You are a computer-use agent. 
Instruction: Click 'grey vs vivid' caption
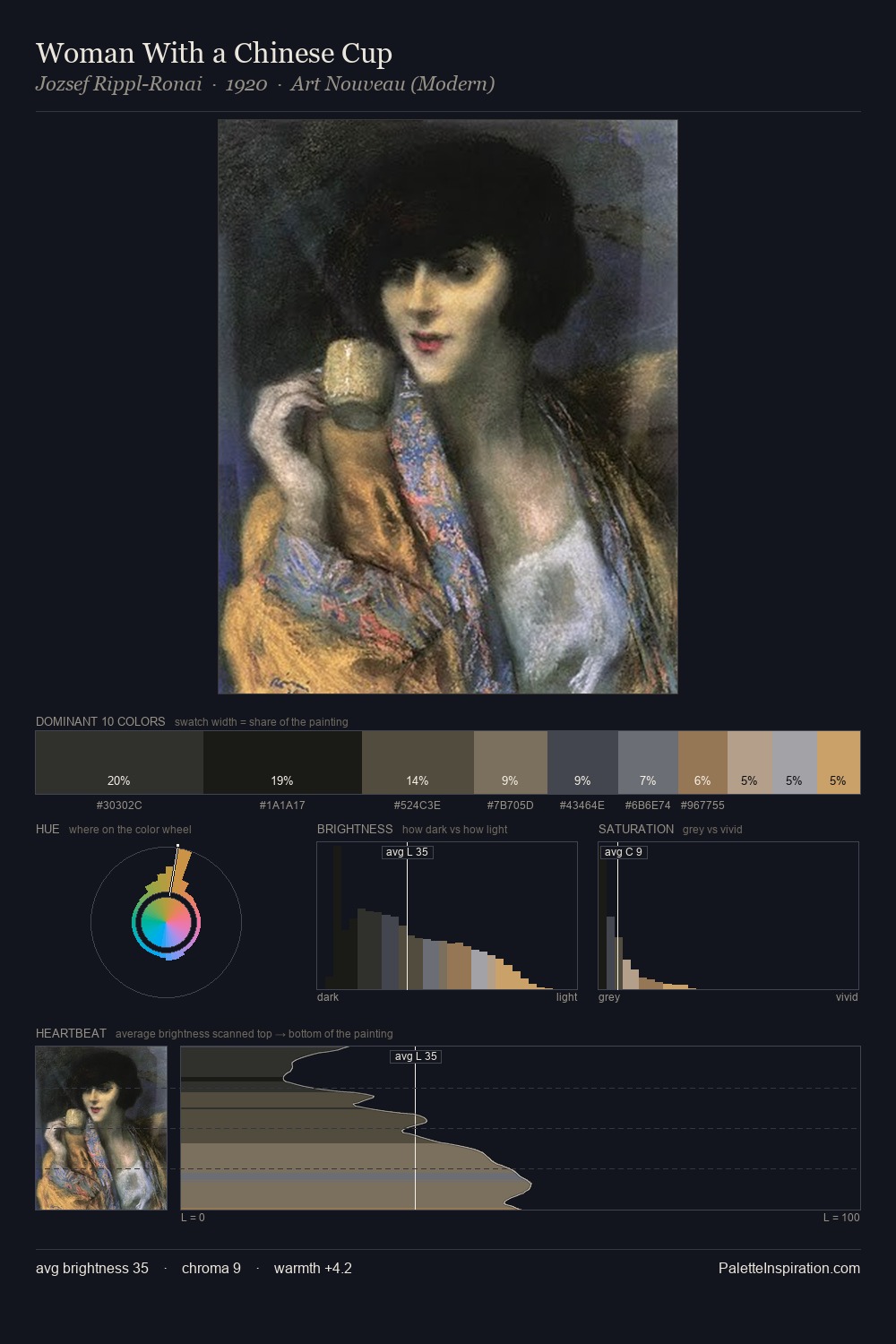coord(712,830)
